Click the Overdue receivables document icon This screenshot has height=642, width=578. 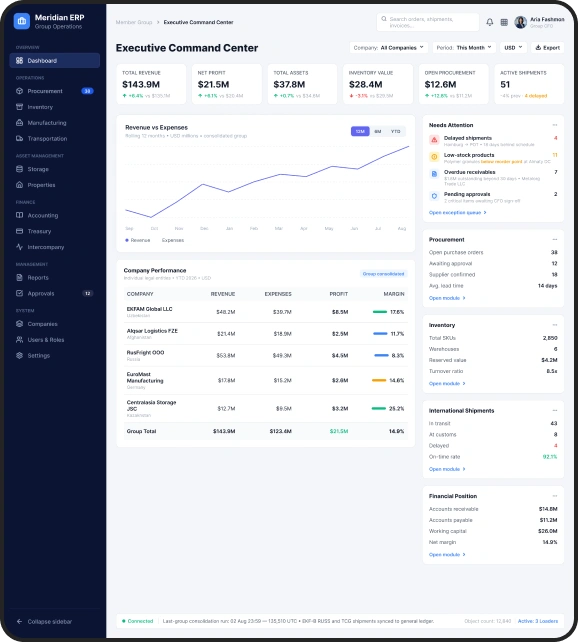pyautogui.click(x=434, y=174)
